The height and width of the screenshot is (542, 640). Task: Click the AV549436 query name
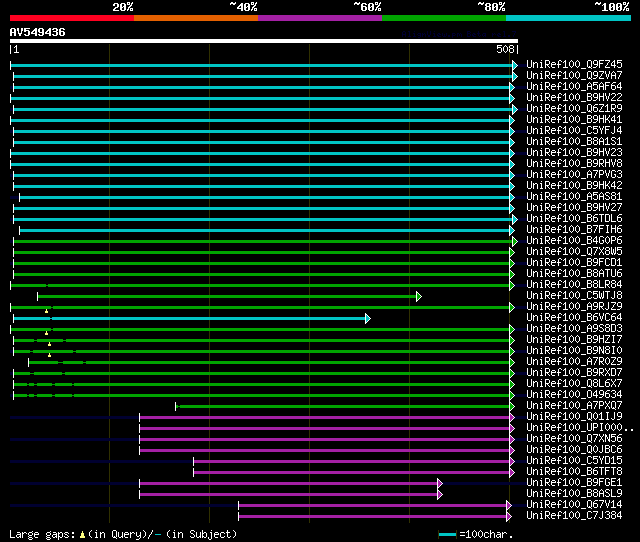[38, 32]
